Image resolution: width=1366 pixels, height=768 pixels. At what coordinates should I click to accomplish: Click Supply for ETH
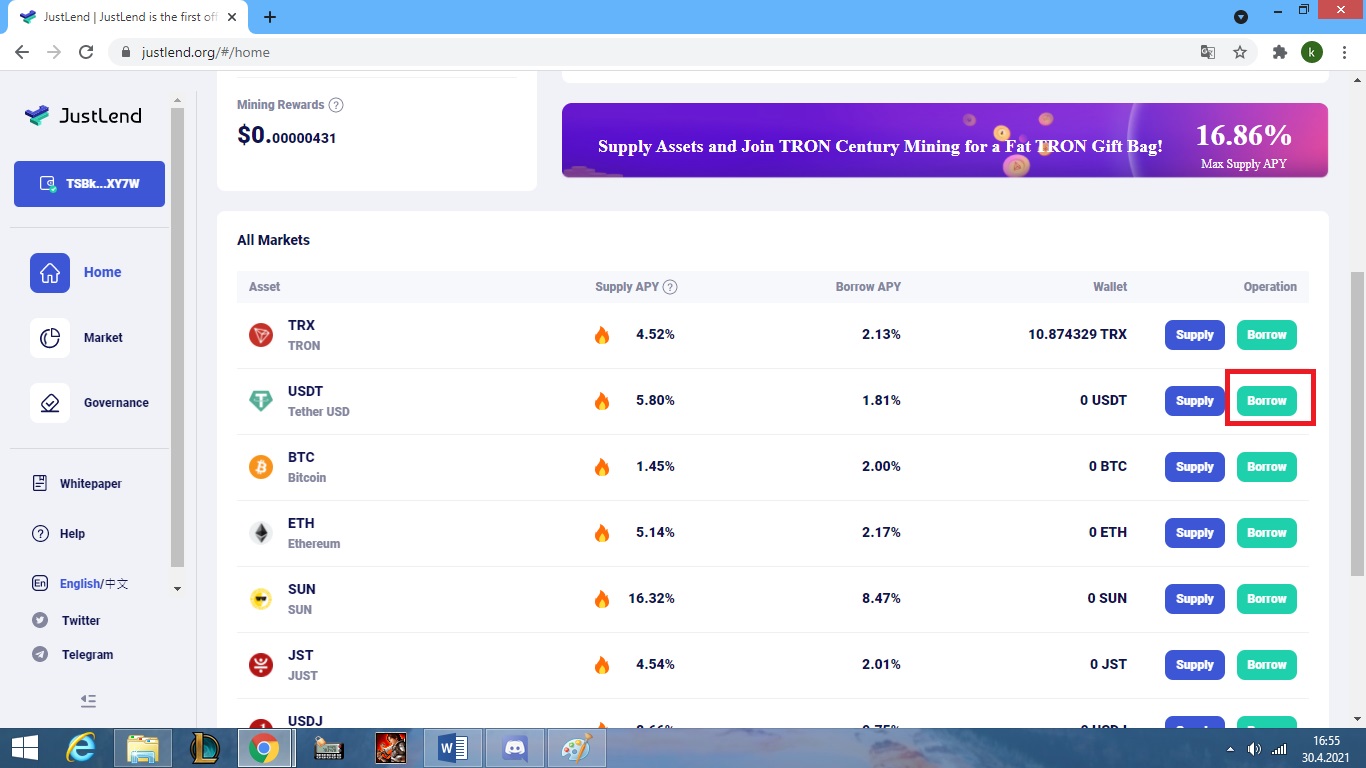pyautogui.click(x=1195, y=533)
